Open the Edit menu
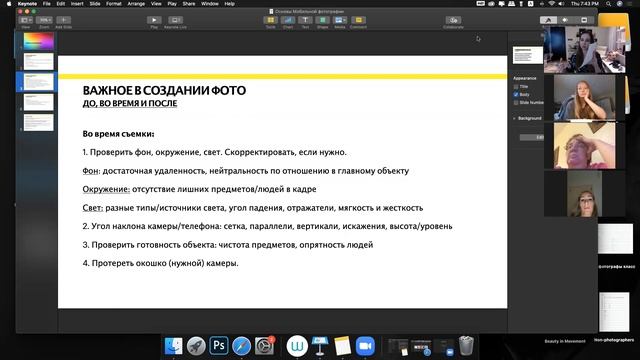The image size is (640, 360). tap(61, 4)
